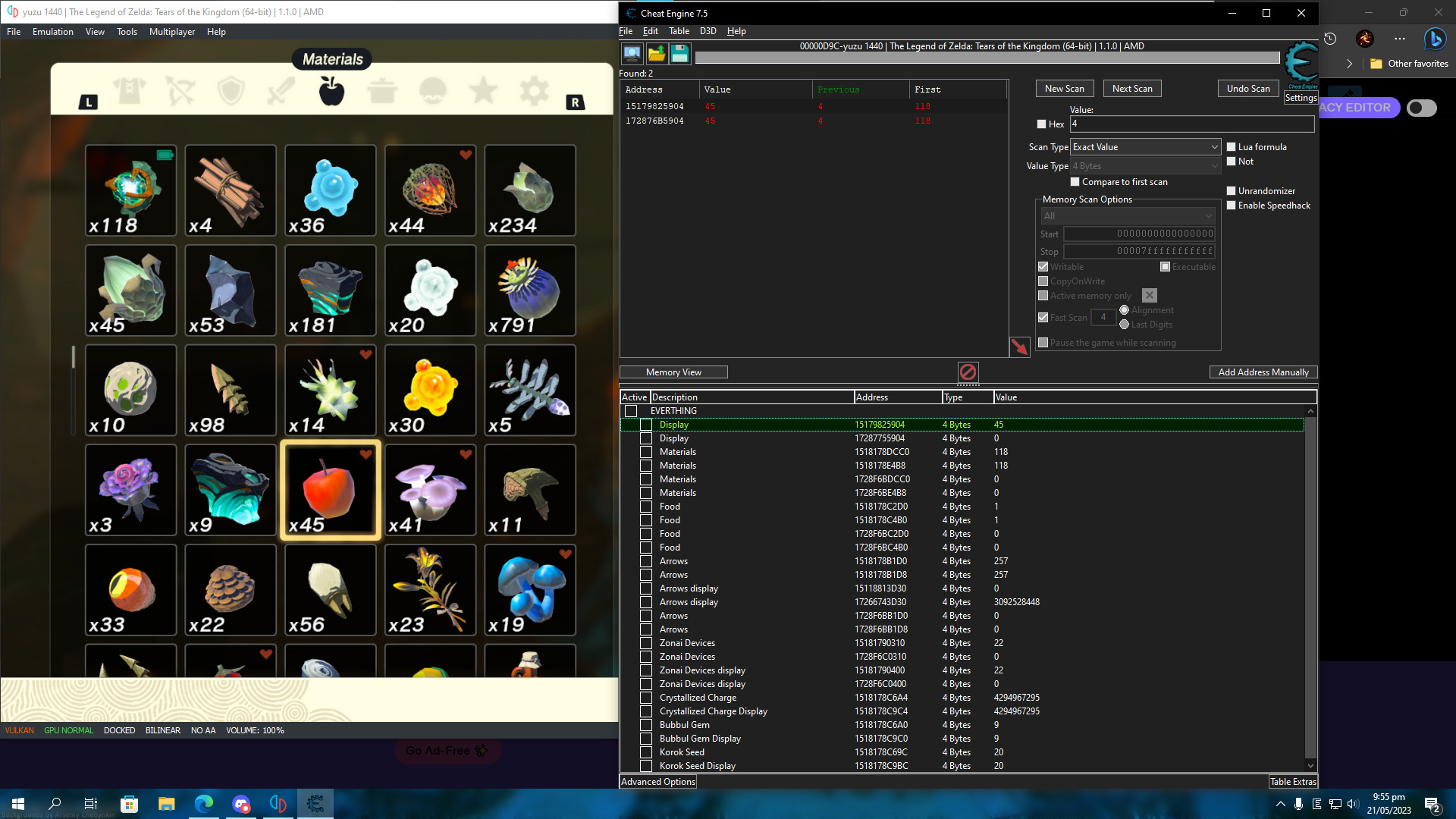Screen dimensions: 1456x819
Task: Click the Add Address Manually button
Action: [1263, 372]
